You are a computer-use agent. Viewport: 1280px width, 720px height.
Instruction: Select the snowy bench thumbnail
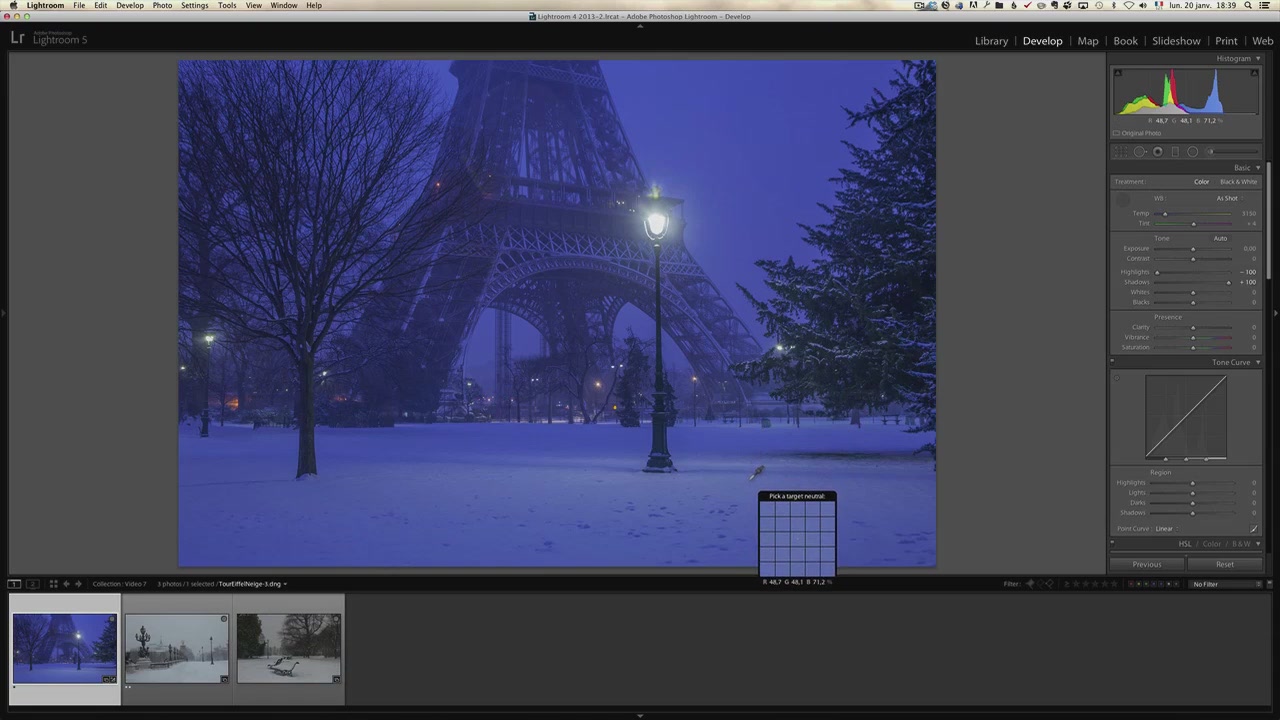289,649
